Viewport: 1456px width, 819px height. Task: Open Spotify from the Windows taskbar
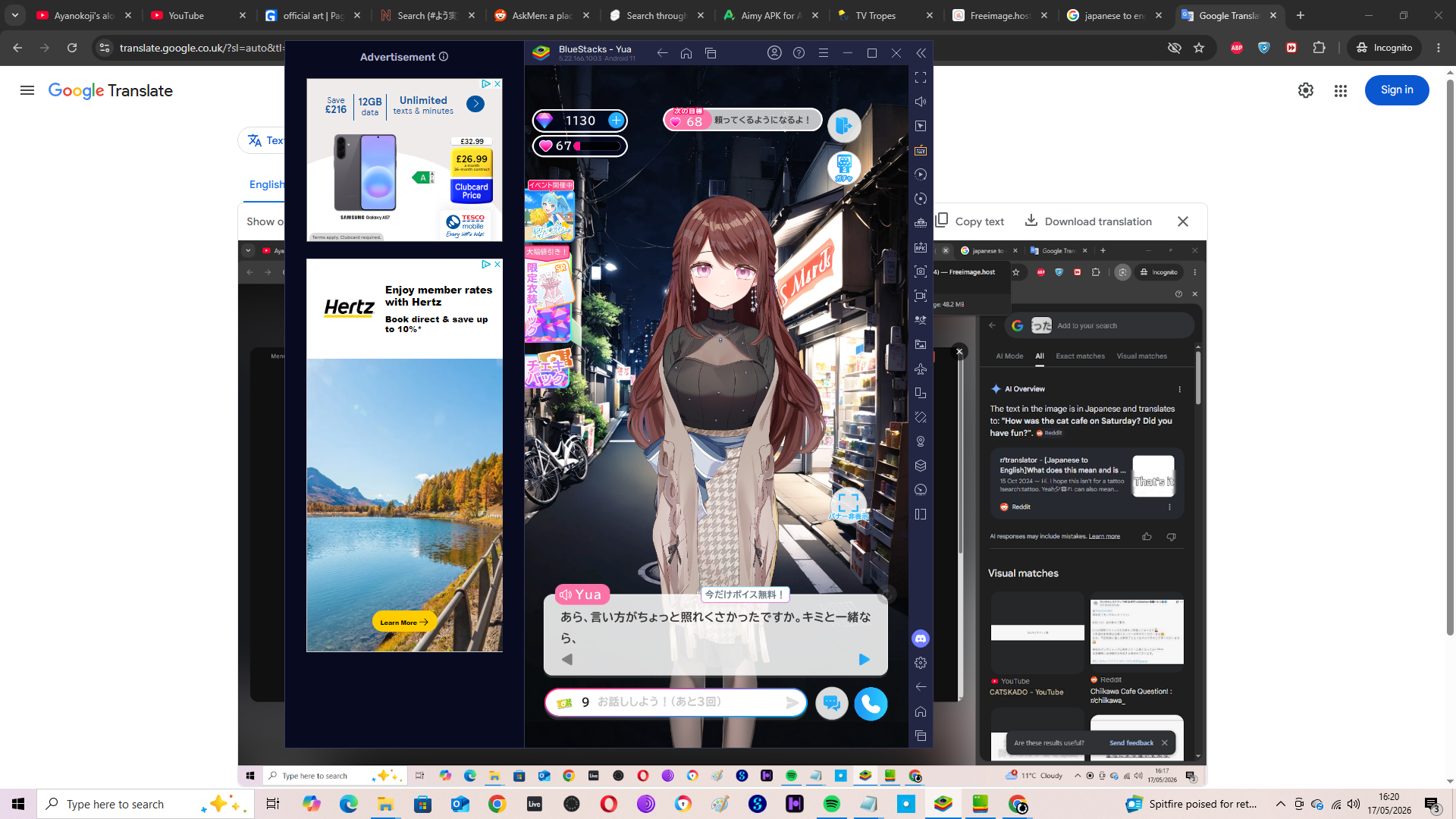[x=832, y=804]
